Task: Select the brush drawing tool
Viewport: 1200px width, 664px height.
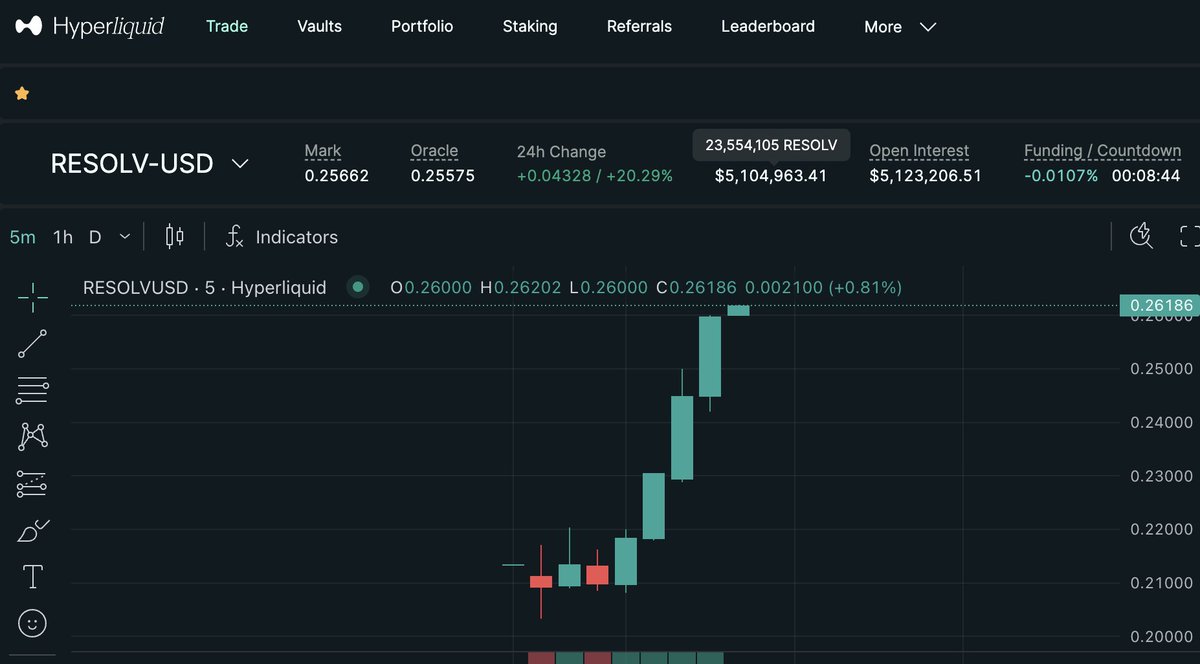Action: coord(32,531)
